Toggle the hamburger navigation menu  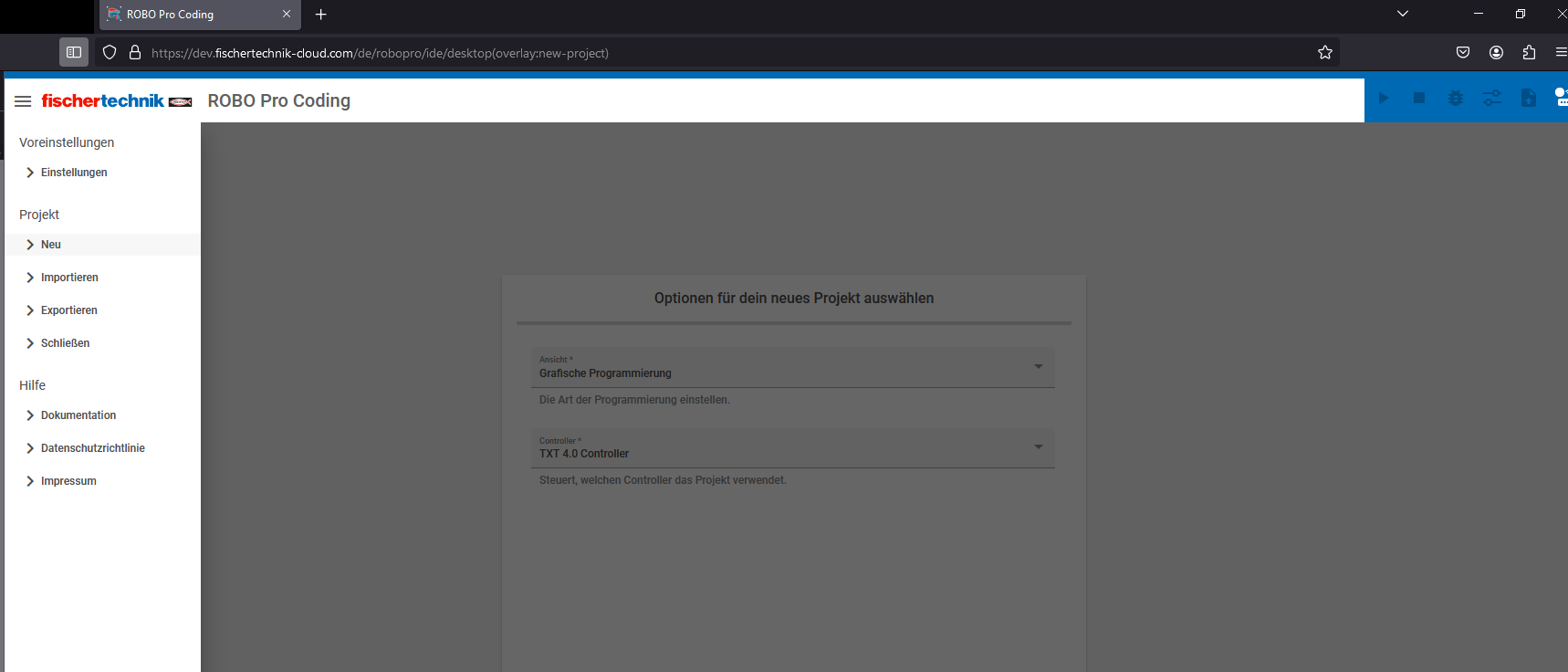23,101
